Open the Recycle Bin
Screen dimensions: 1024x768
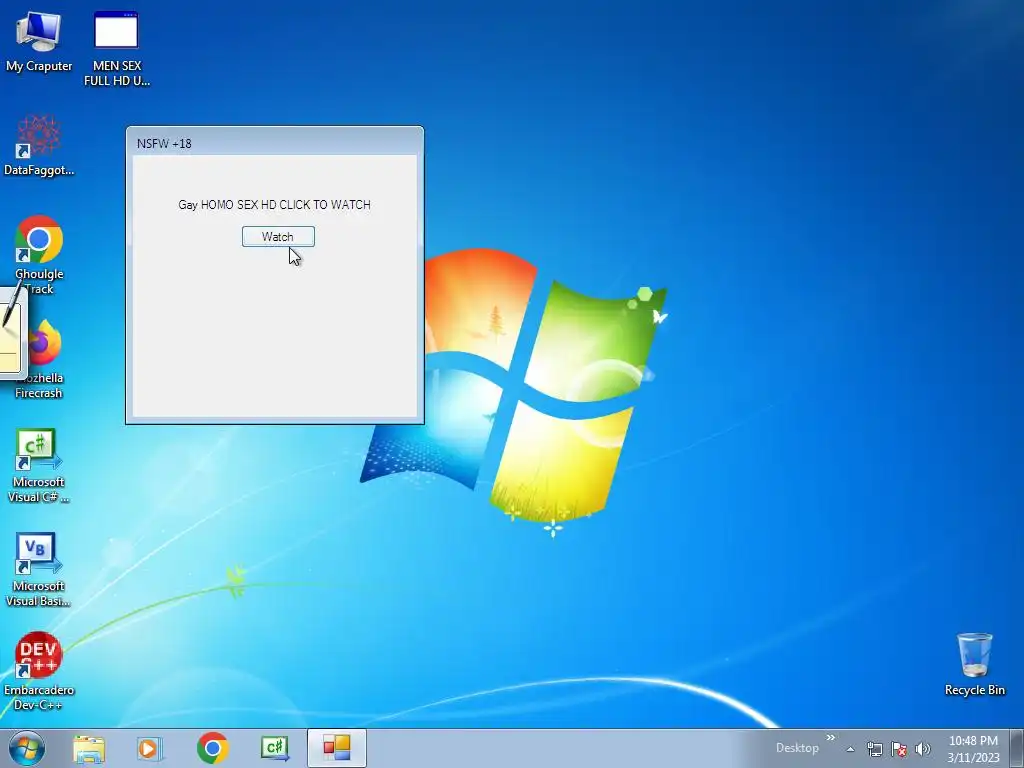pos(974,664)
